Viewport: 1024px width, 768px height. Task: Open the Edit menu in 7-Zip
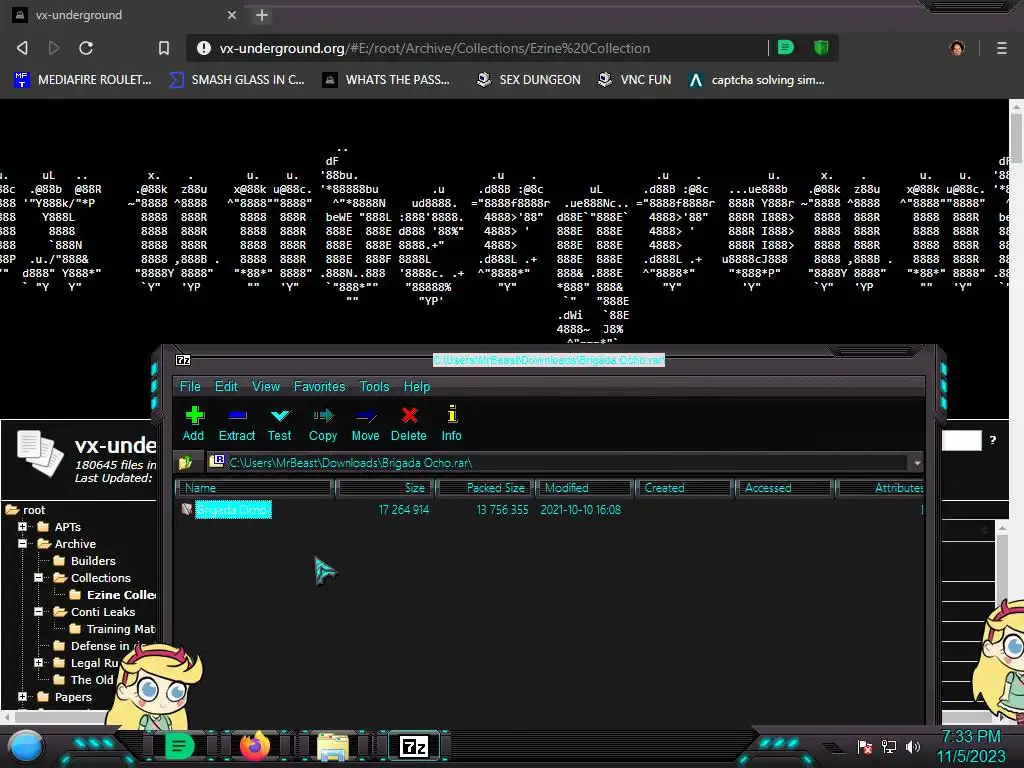226,387
